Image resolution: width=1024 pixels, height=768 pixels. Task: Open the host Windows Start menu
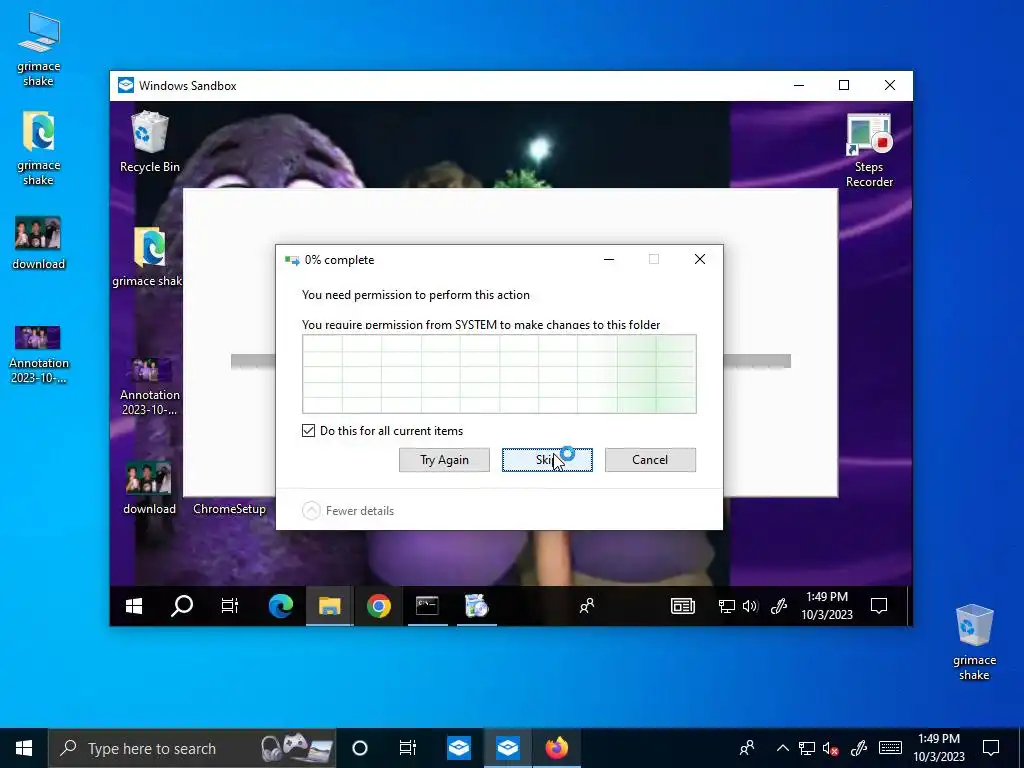(24, 748)
